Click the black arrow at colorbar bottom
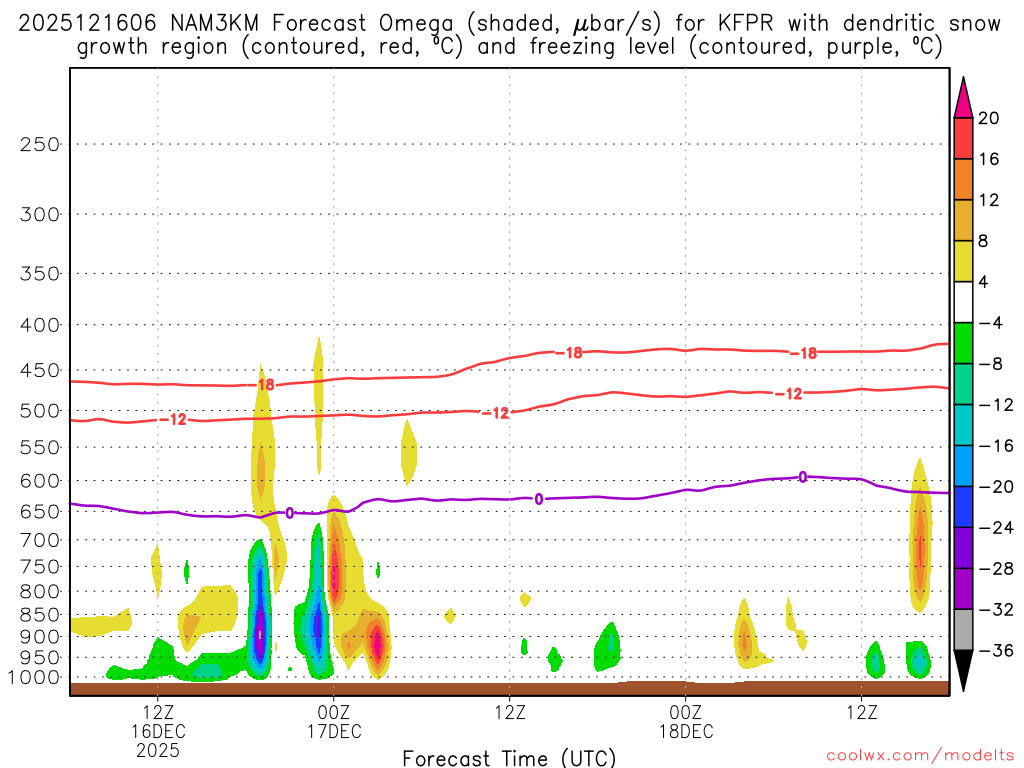 [x=963, y=670]
